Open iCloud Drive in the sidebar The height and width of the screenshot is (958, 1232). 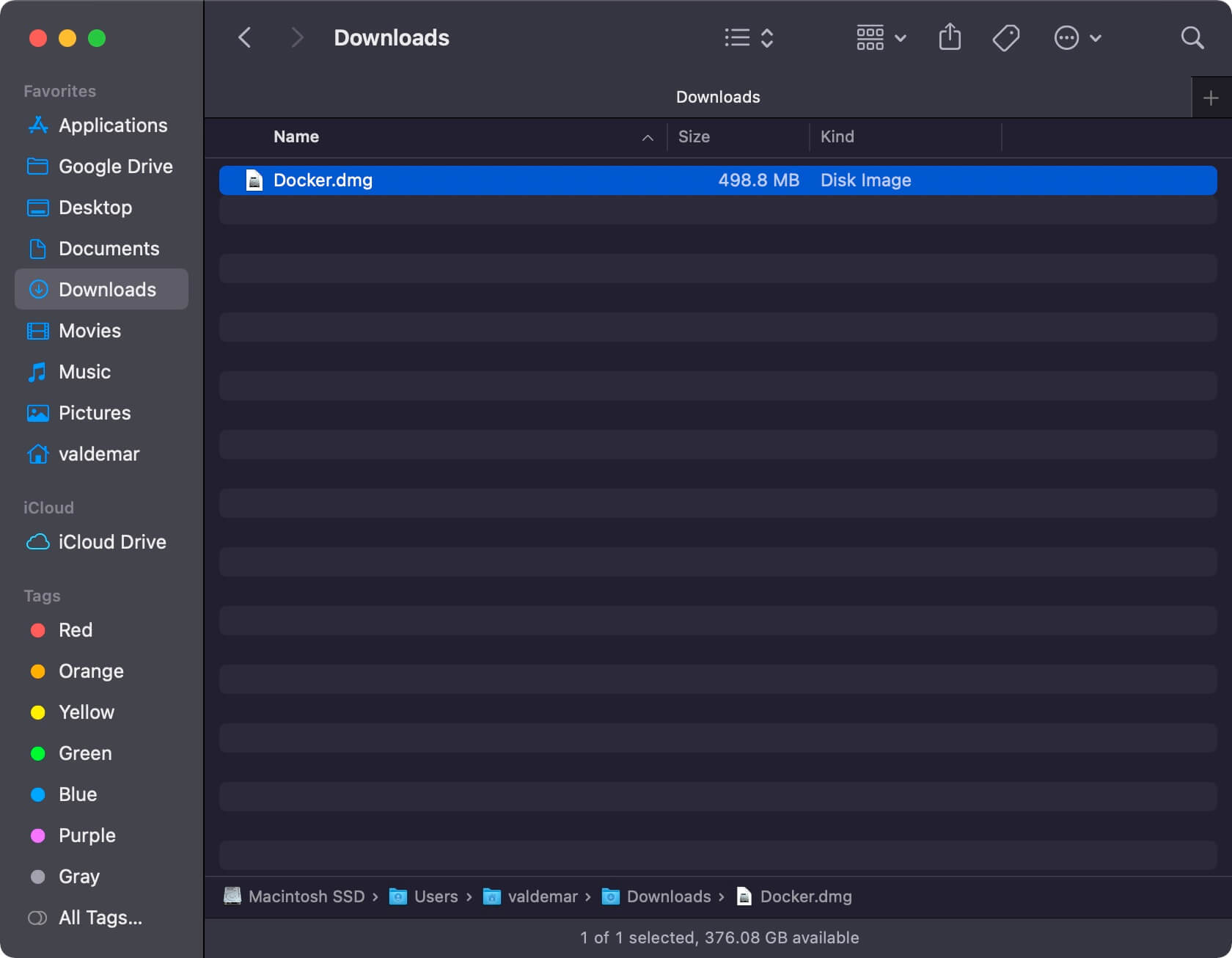tap(101, 542)
